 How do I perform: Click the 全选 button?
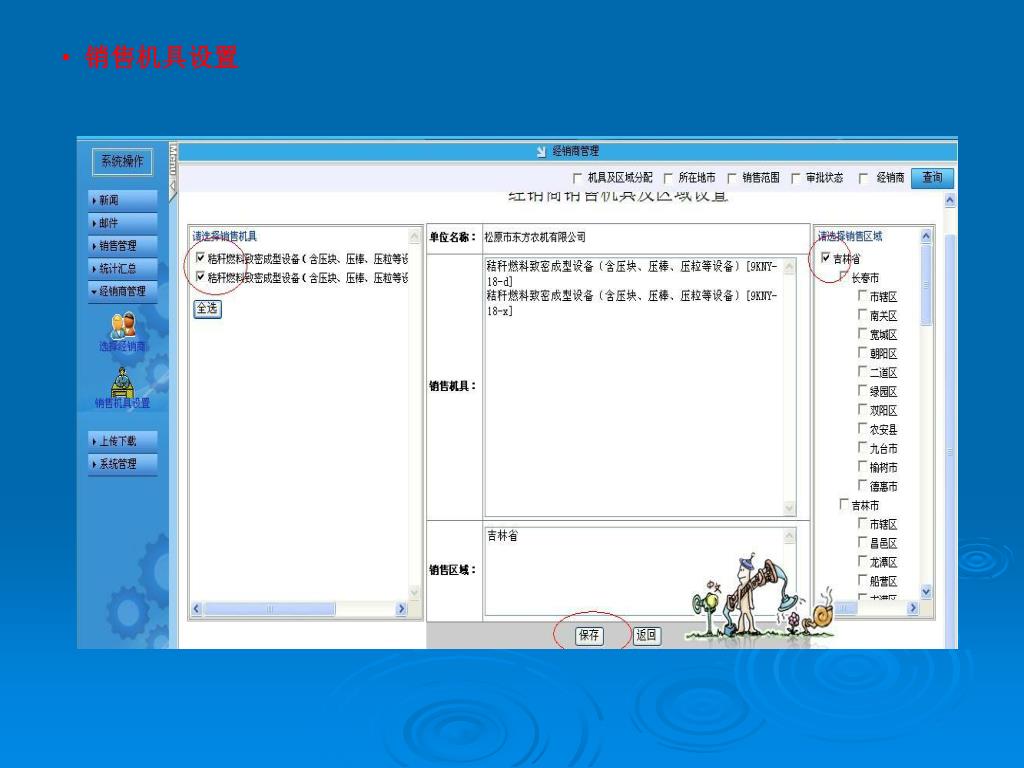[x=208, y=308]
